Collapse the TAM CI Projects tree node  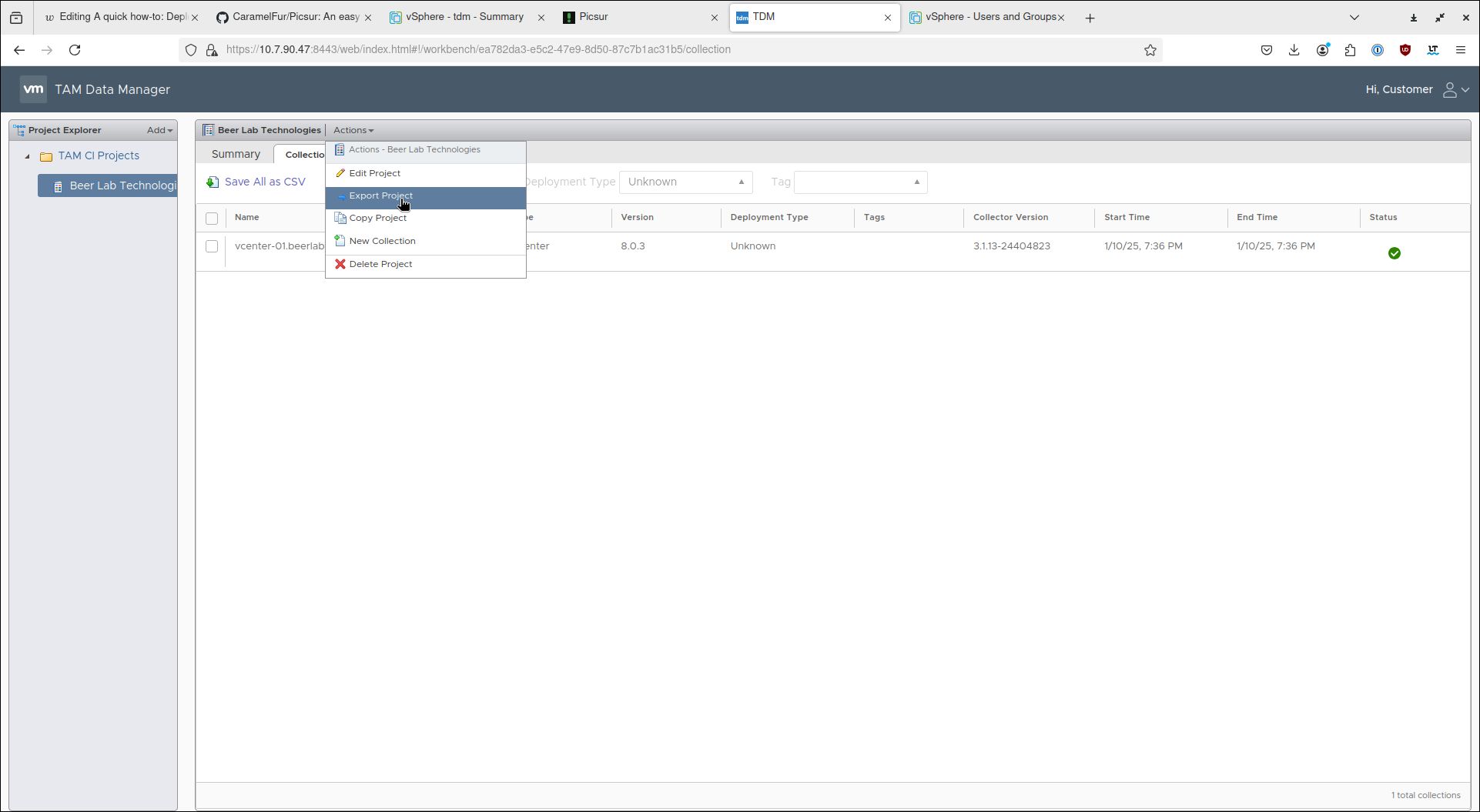(28, 156)
